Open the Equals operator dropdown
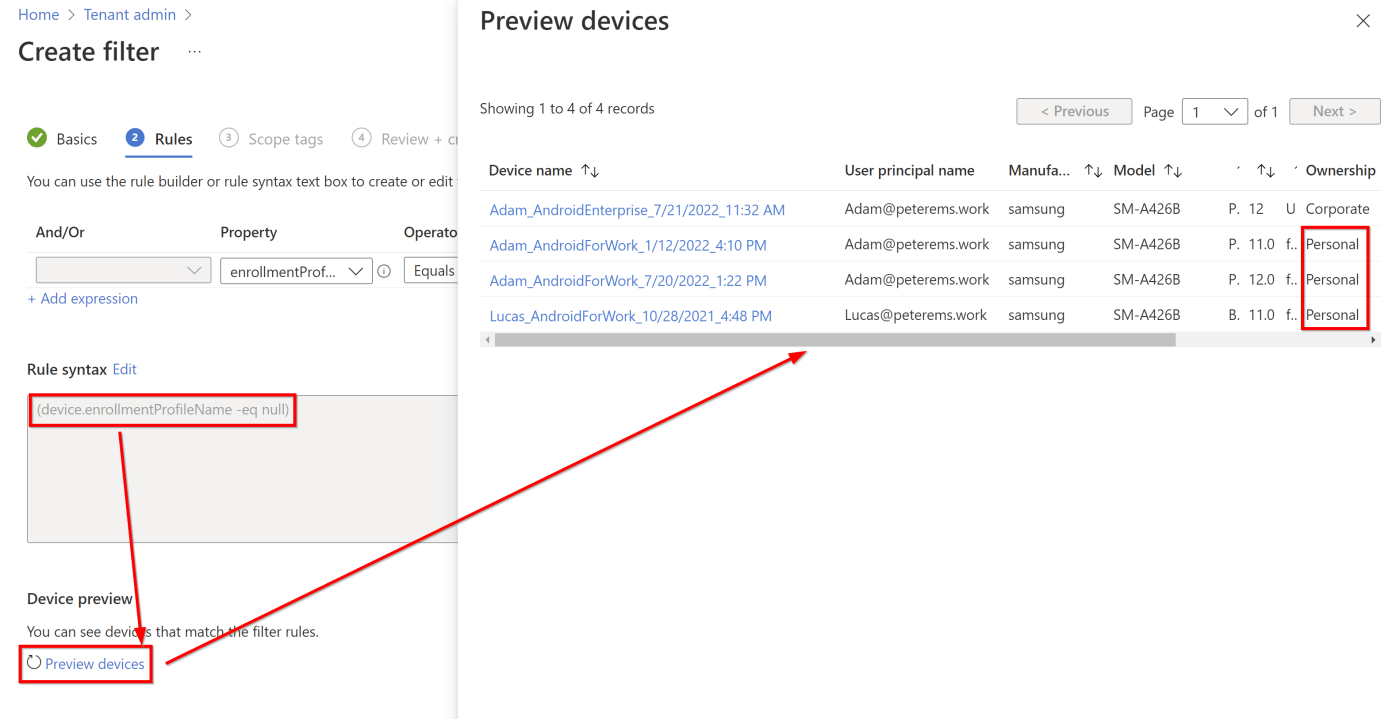 430,271
